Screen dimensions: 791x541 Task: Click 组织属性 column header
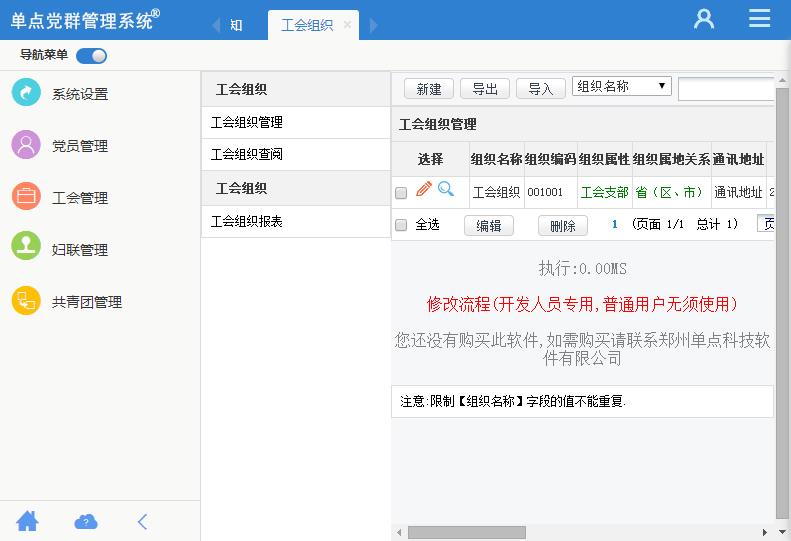(604, 159)
